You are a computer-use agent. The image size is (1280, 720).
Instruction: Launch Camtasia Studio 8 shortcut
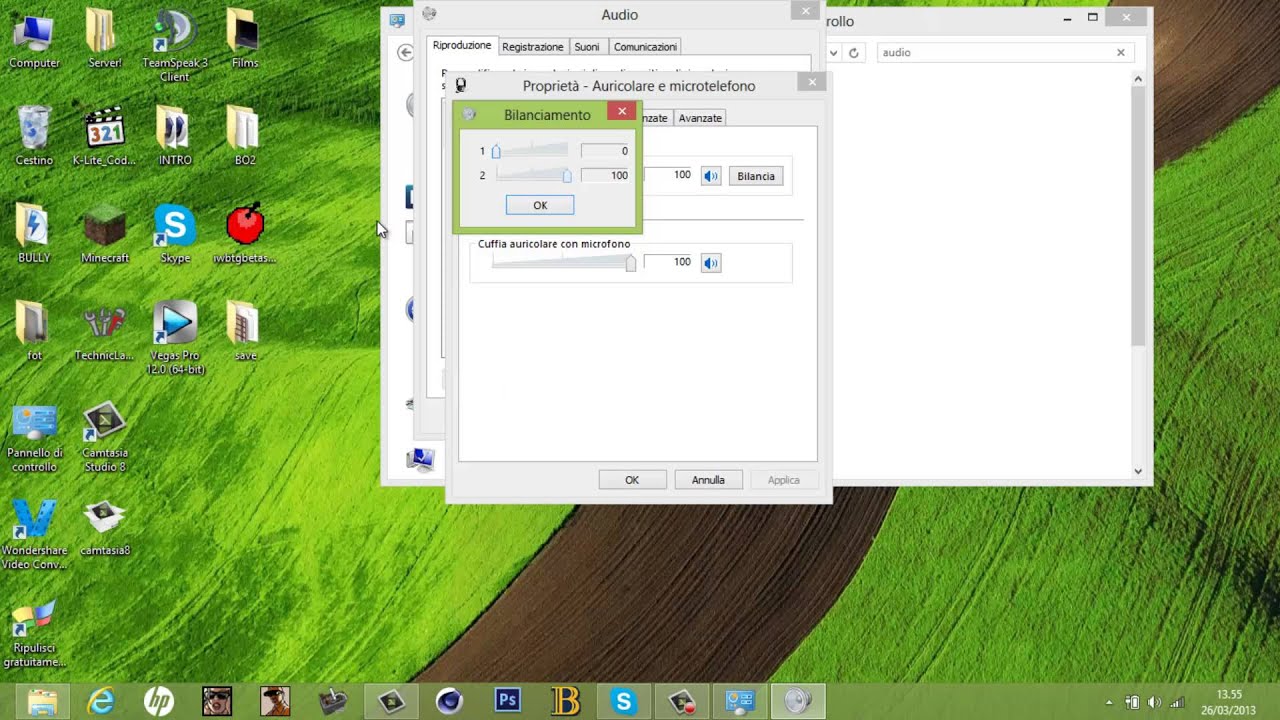(x=104, y=438)
